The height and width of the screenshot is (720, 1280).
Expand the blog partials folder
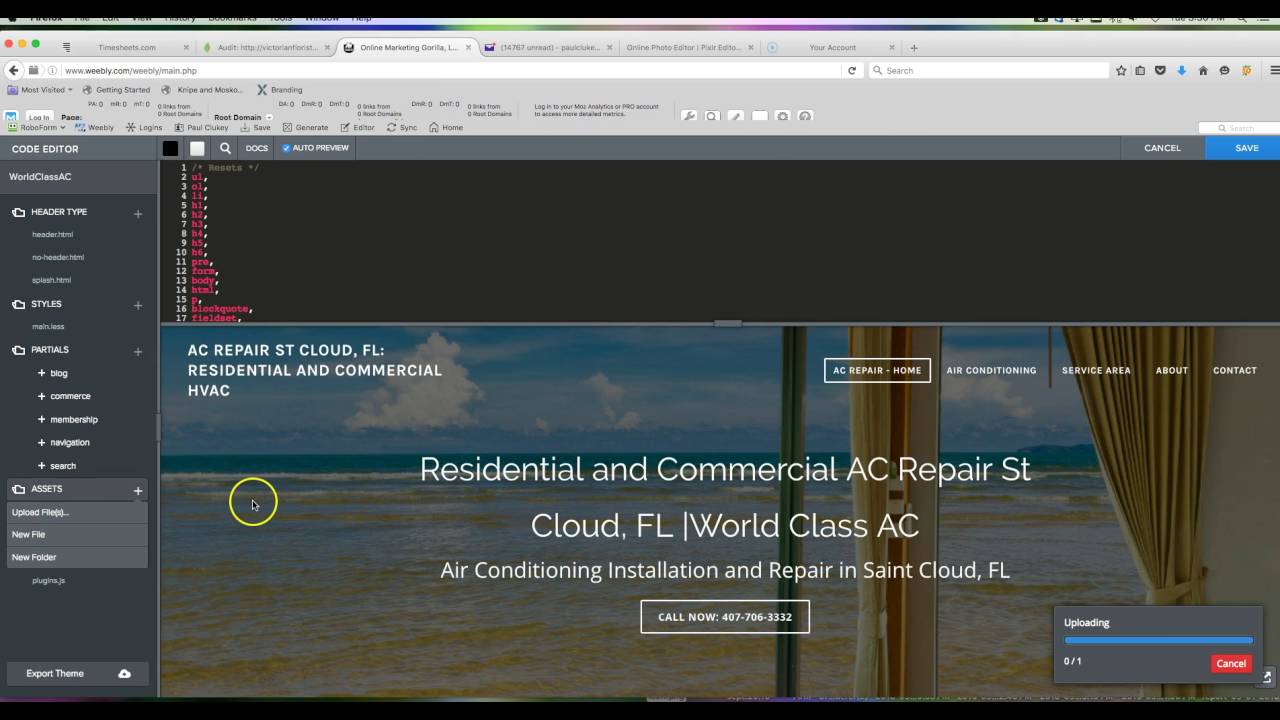tap(41, 373)
